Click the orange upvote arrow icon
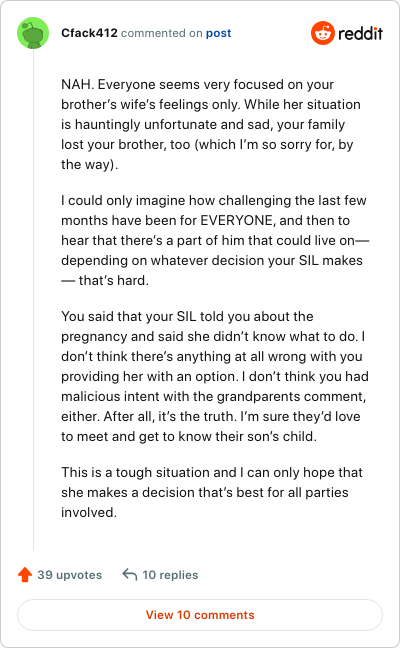The width and height of the screenshot is (400, 648). [x=25, y=574]
